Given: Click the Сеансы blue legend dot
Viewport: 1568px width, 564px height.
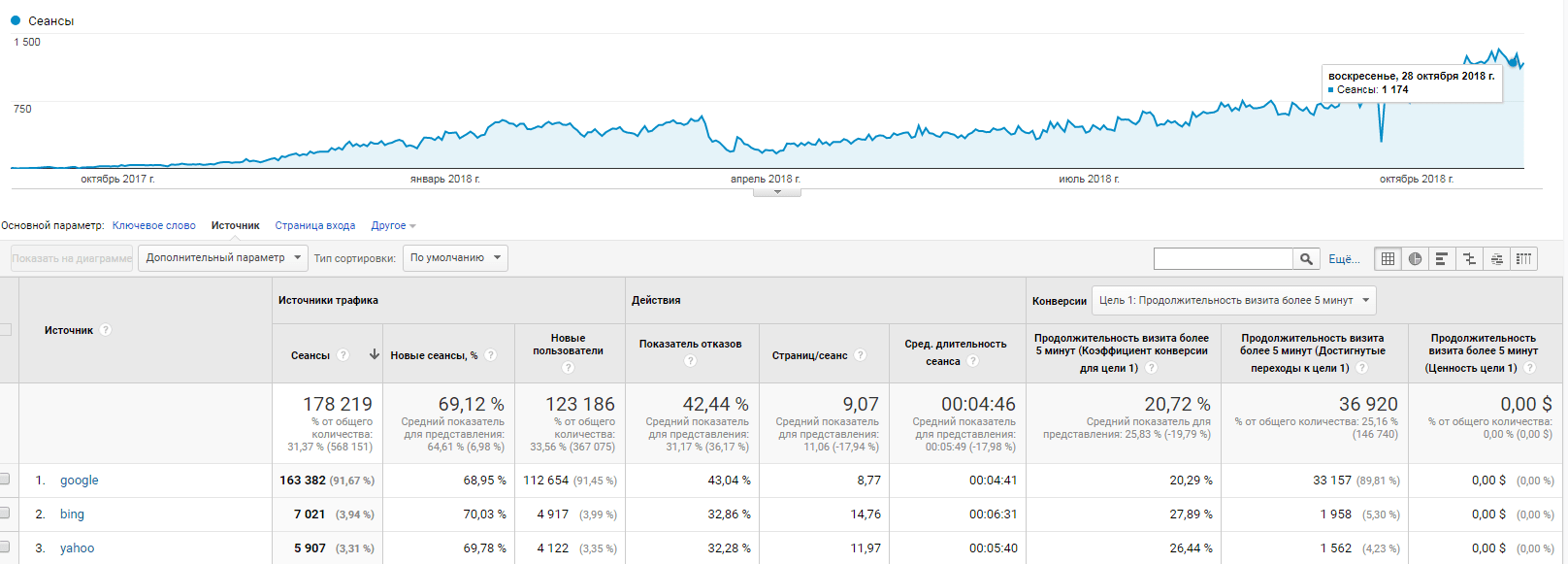Looking at the screenshot, I should pyautogui.click(x=16, y=20).
